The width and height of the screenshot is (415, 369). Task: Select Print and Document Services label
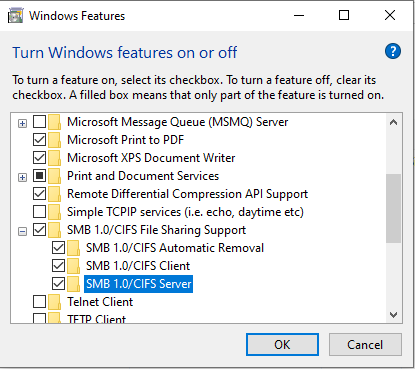click(x=143, y=176)
